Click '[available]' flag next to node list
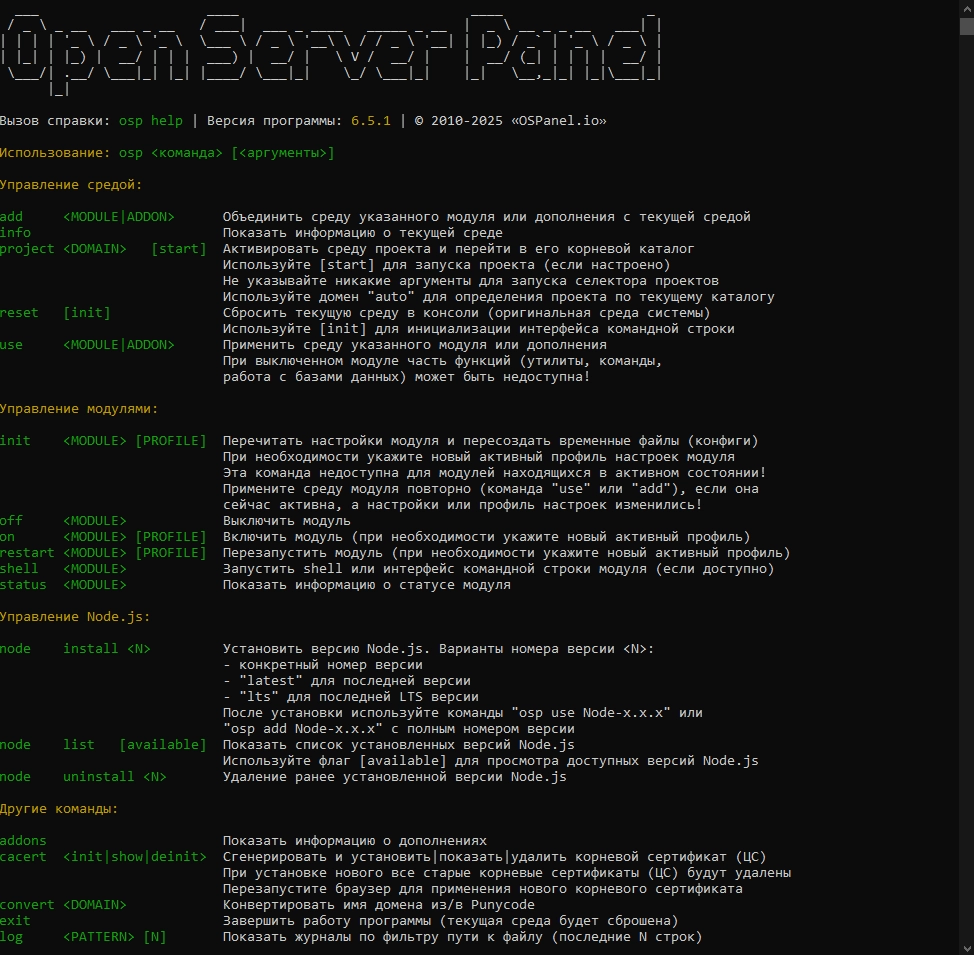Screen dimensions: 974x955 [163, 744]
